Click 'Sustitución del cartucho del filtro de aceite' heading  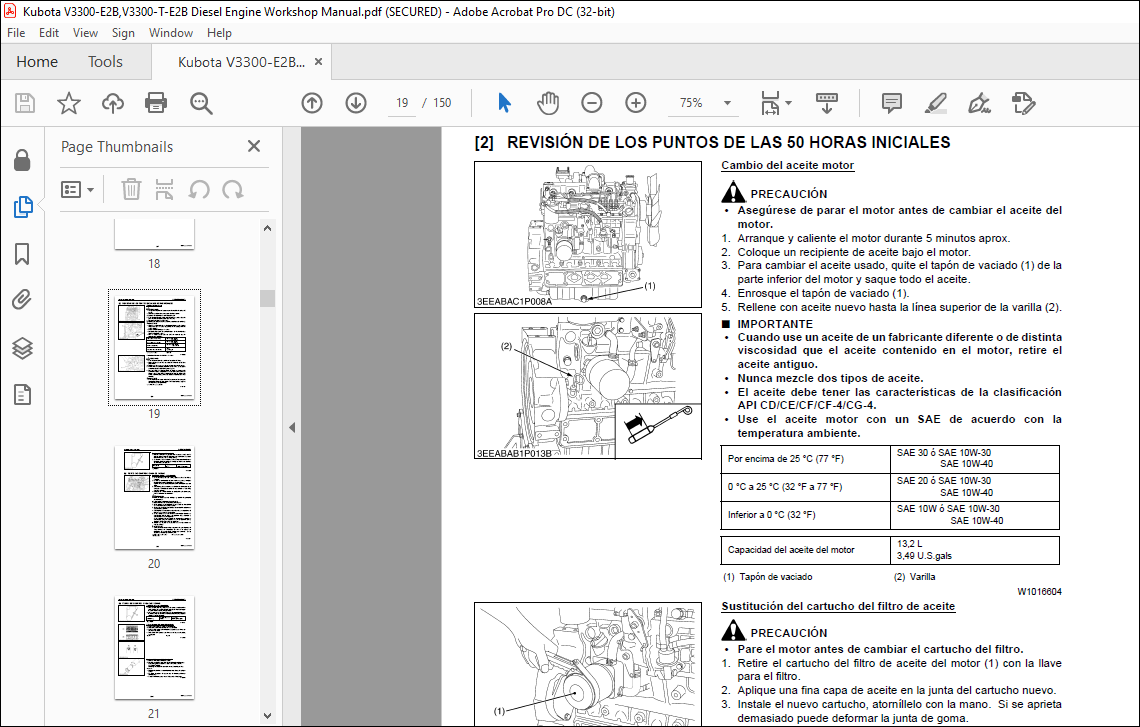(x=838, y=606)
